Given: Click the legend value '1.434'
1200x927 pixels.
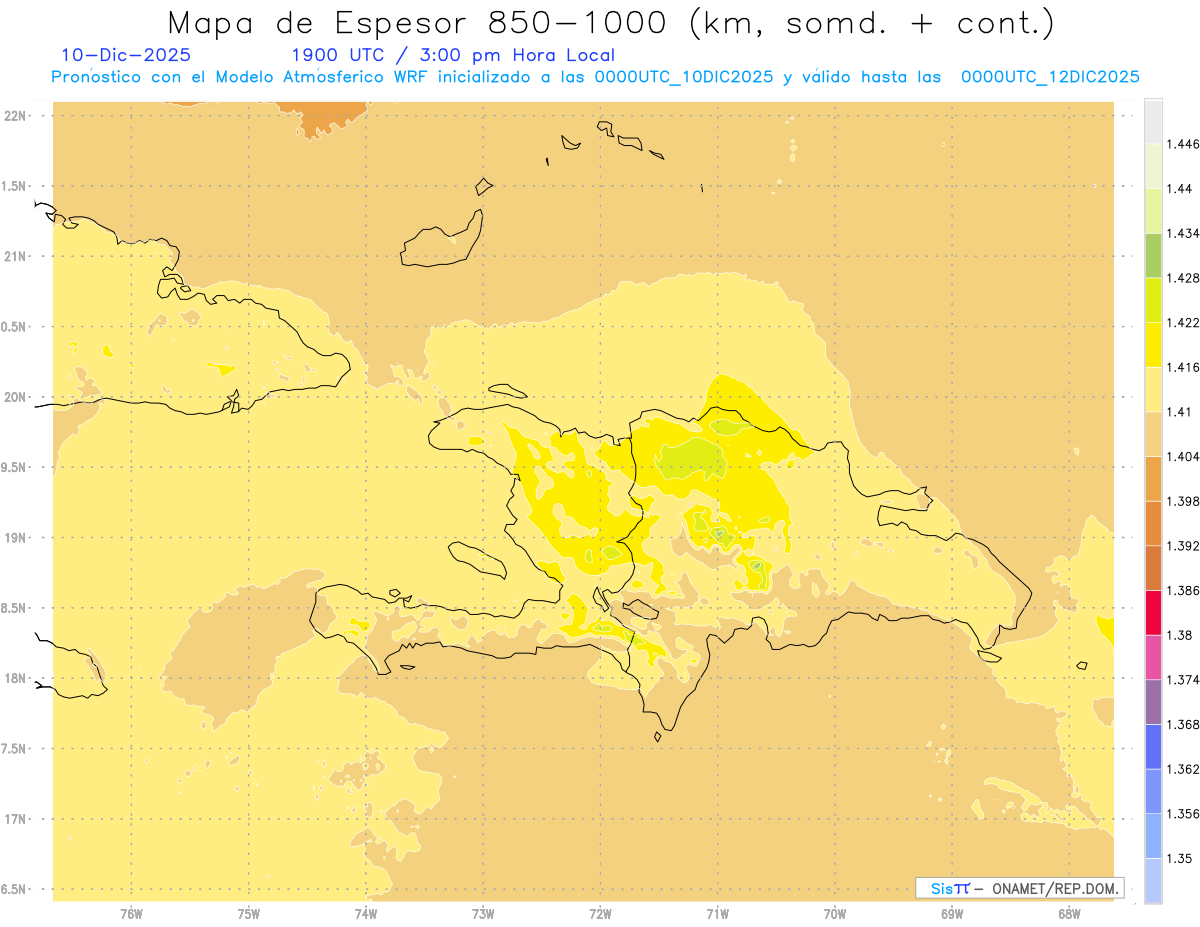Looking at the screenshot, I should click(x=1185, y=233).
